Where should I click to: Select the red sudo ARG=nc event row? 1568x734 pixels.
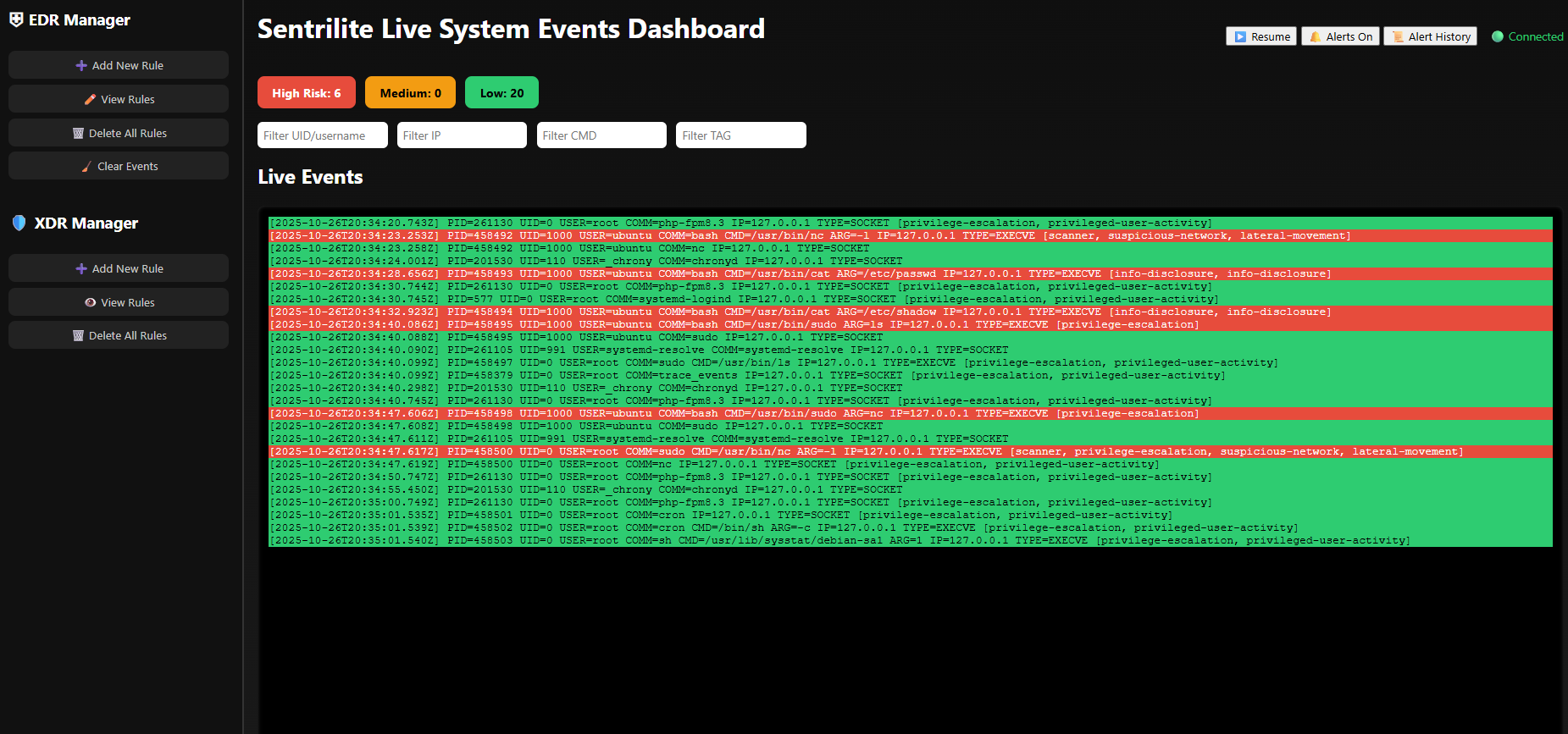[911, 414]
